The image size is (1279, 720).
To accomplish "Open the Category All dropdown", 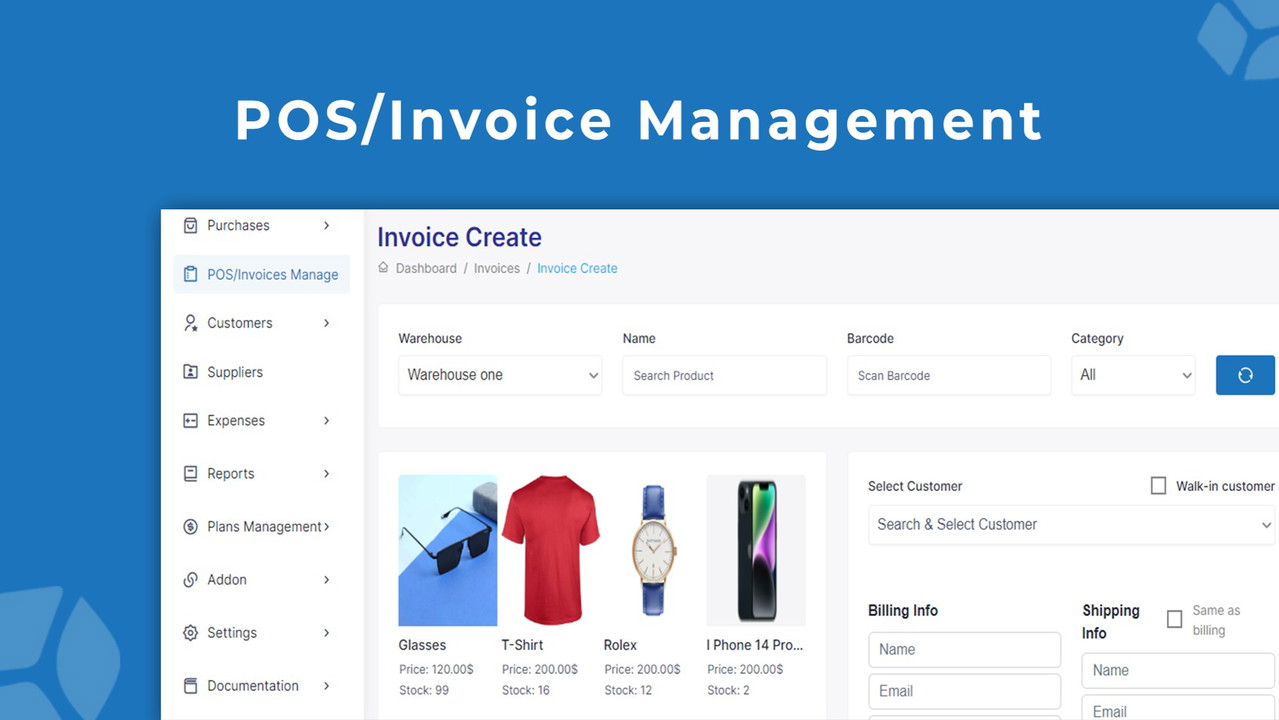I will coord(1132,375).
